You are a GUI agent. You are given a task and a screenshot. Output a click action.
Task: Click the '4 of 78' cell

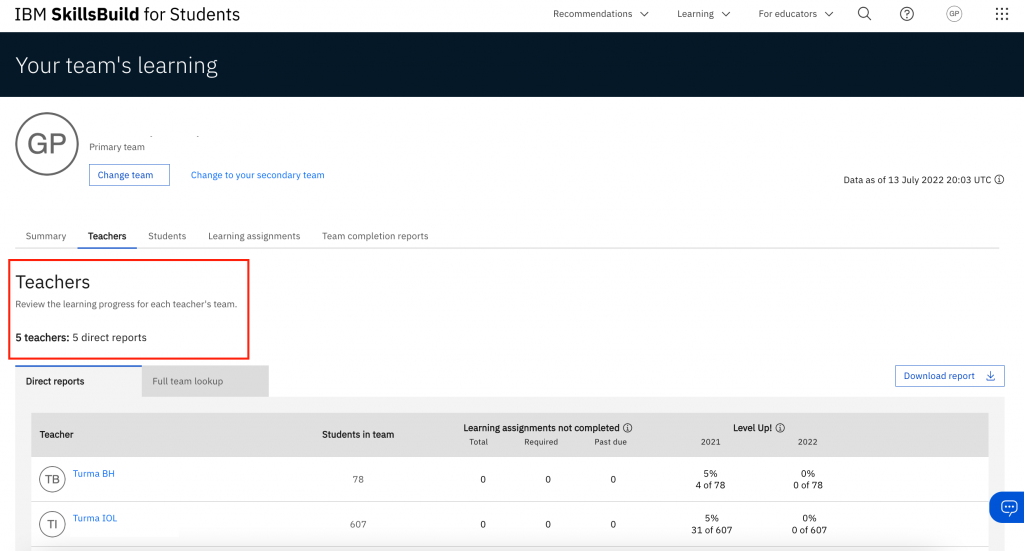(x=710, y=485)
